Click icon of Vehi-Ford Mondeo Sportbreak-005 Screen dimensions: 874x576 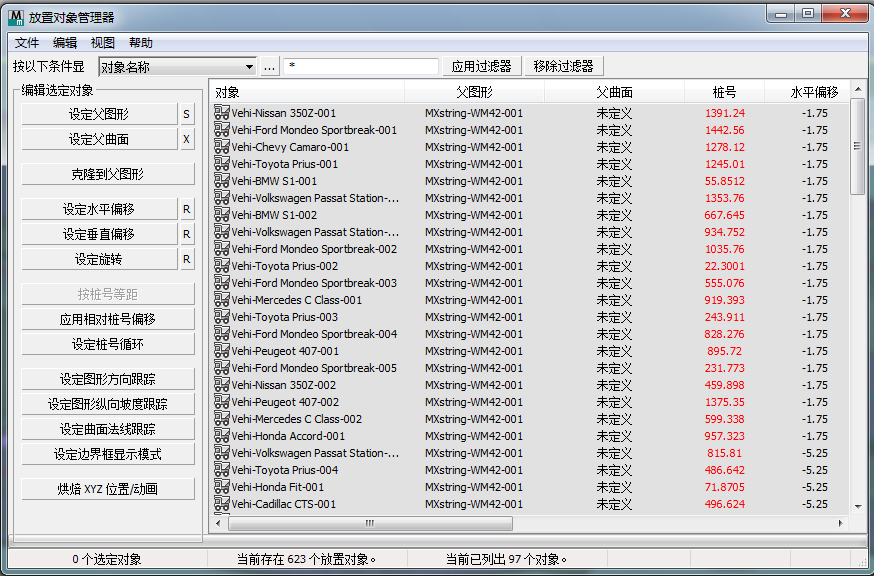coord(221,368)
